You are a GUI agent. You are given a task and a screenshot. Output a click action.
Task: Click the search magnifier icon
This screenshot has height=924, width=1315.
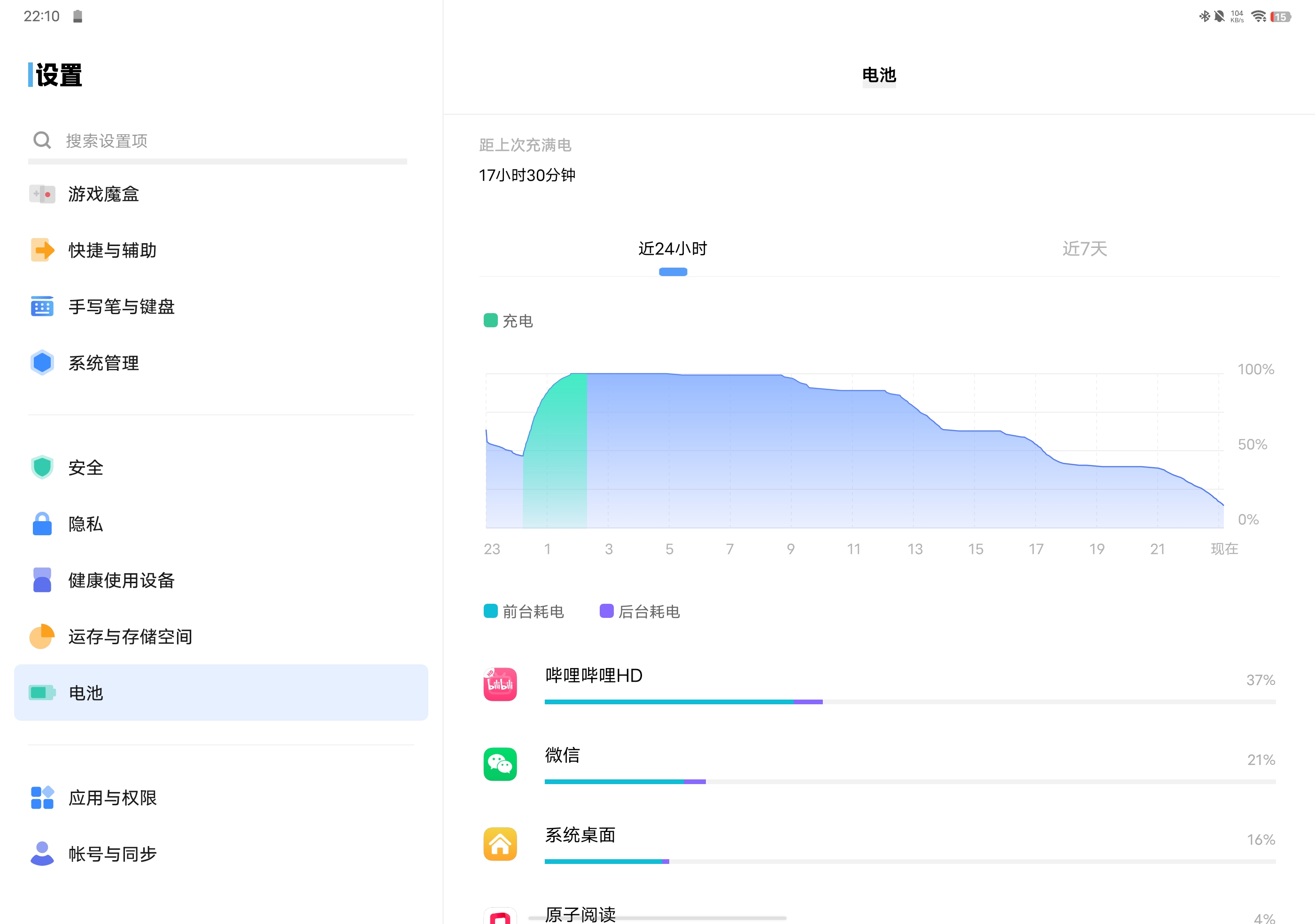coord(42,140)
